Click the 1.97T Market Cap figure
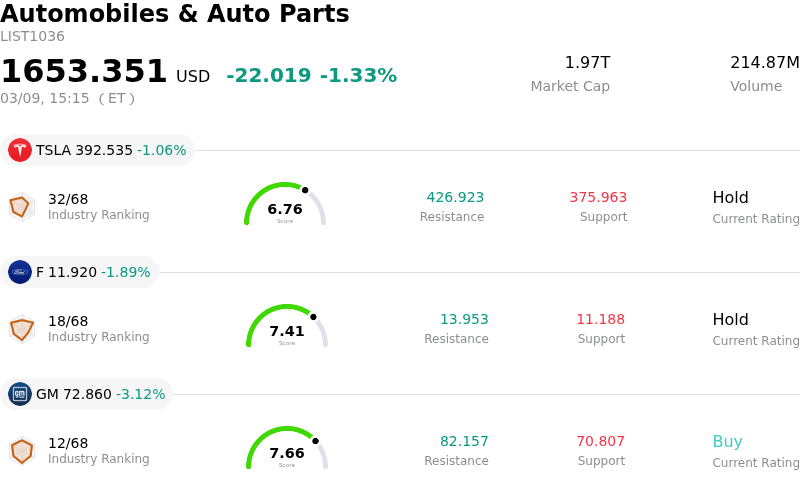The width and height of the screenshot is (800, 488). point(587,63)
